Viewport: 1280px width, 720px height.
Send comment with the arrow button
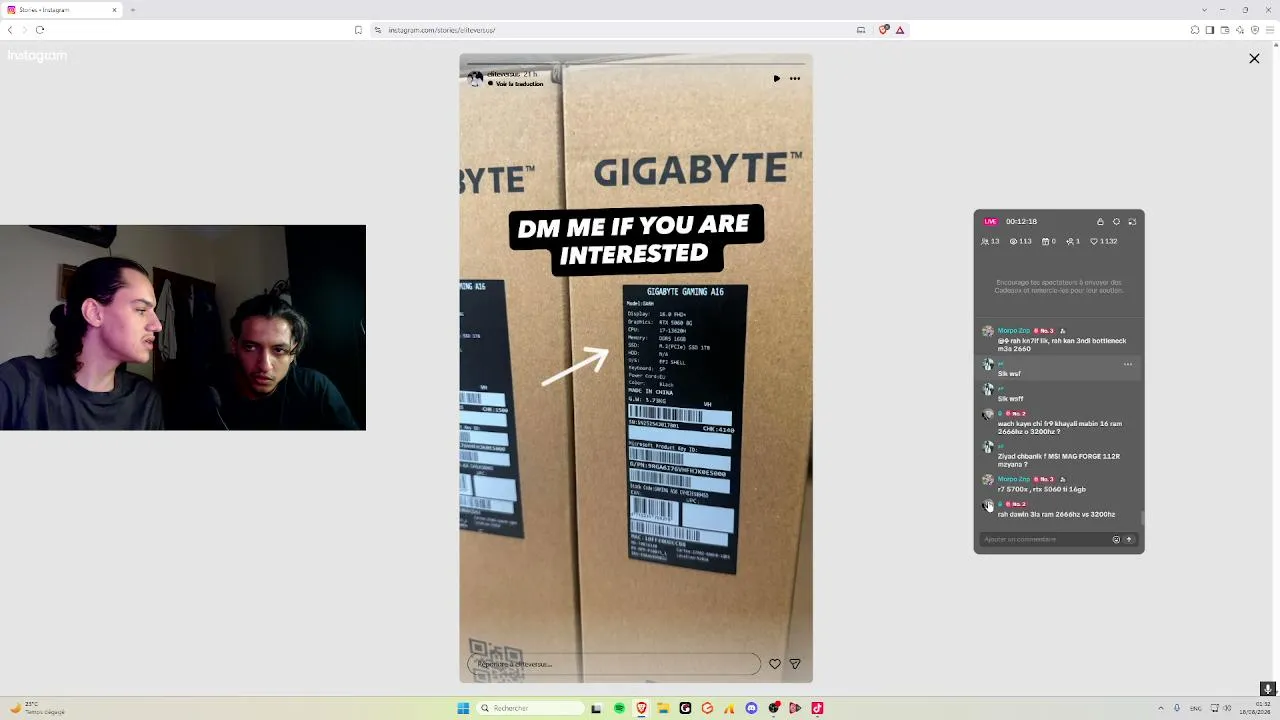pos(1129,540)
